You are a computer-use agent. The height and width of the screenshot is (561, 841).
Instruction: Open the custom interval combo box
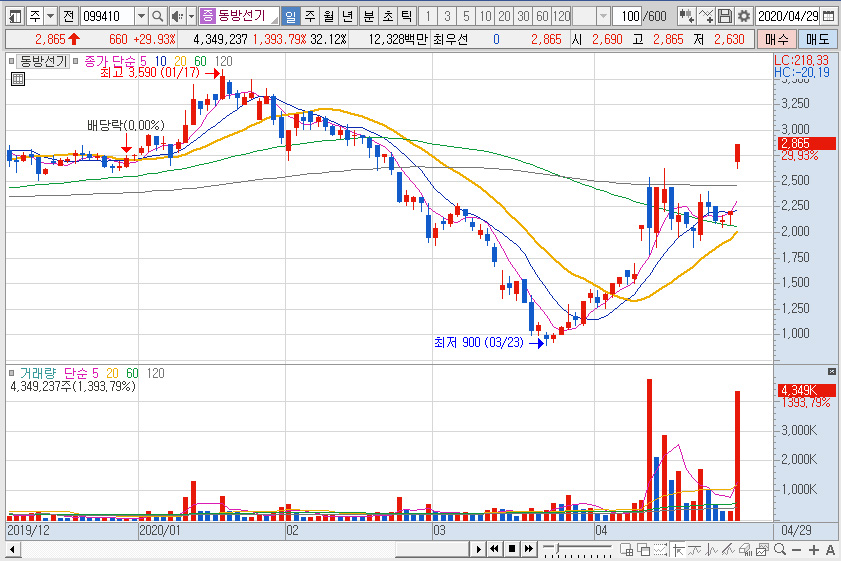591,16
